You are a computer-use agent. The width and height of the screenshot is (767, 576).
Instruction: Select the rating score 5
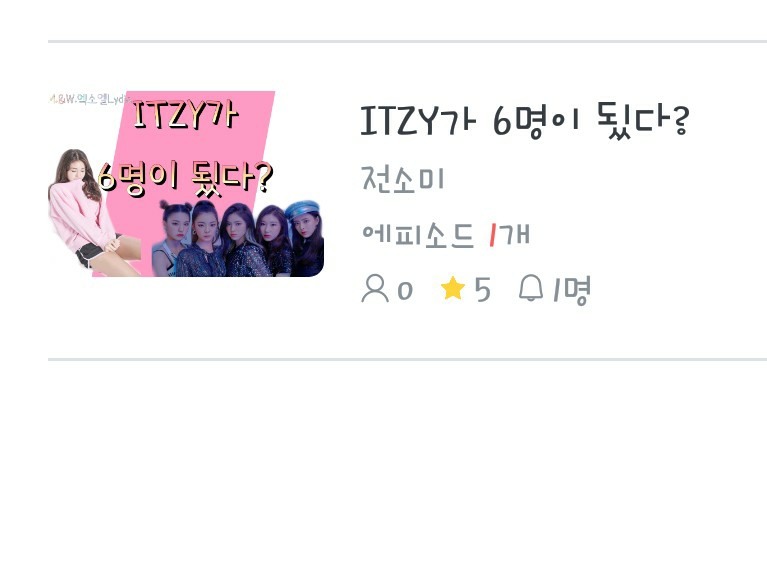pyautogui.click(x=482, y=289)
